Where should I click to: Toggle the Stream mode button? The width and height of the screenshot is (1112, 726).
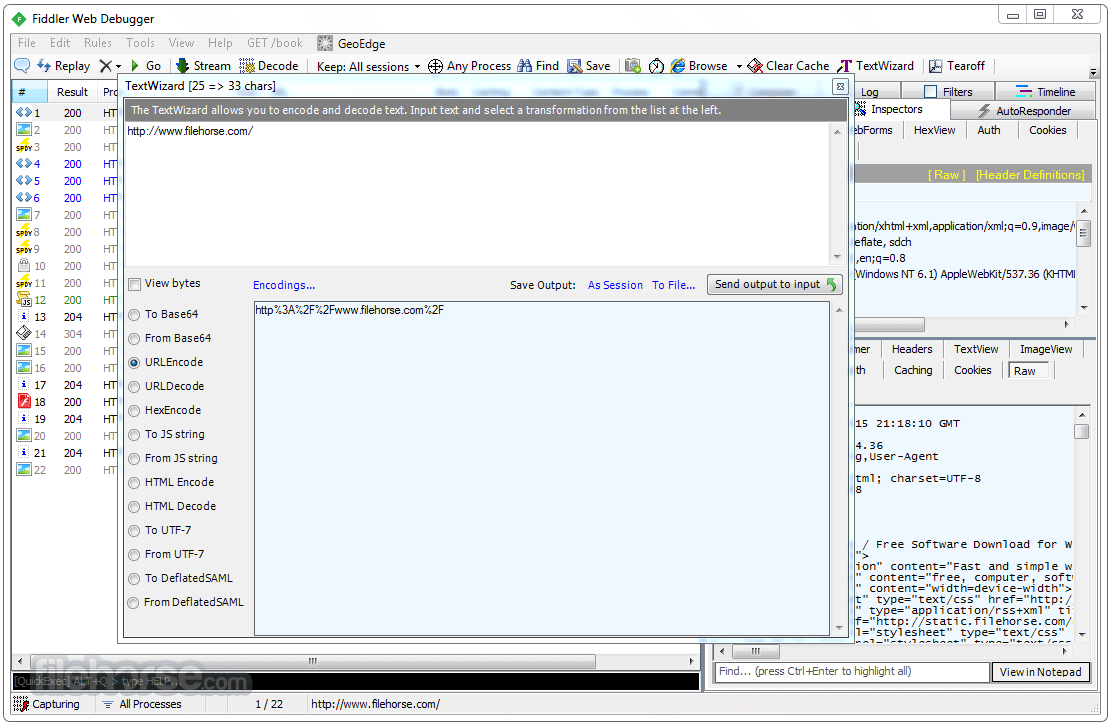click(x=204, y=66)
